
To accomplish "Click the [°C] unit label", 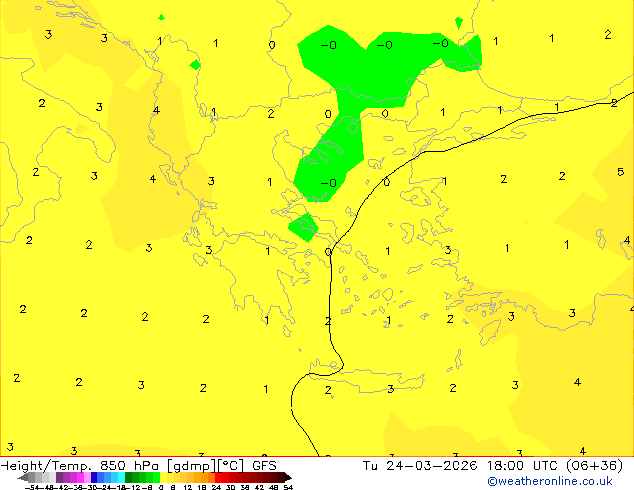I will [x=231, y=465].
